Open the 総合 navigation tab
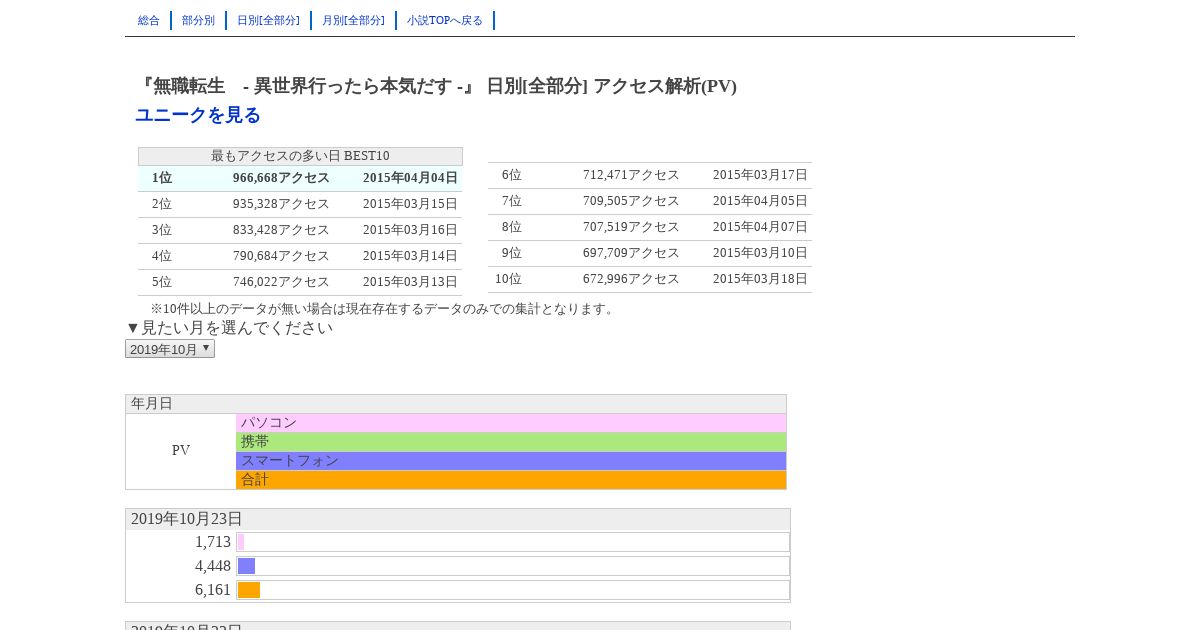This screenshot has width=1200, height=630. [x=149, y=20]
